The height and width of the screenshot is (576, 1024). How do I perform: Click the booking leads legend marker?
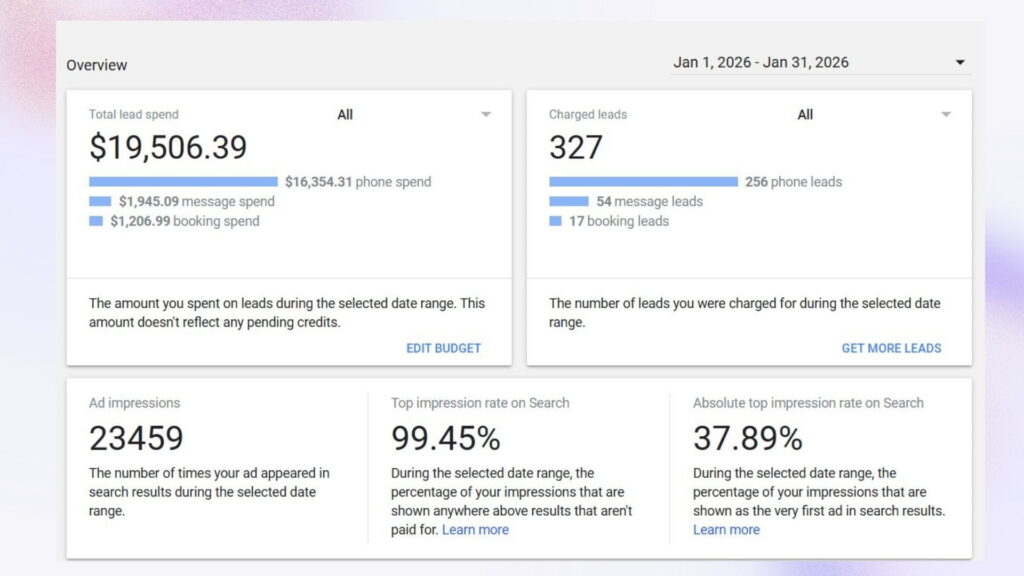(x=556, y=221)
